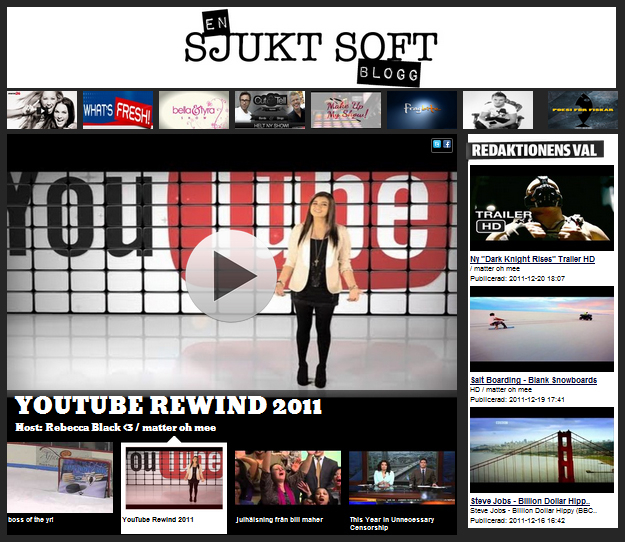Select the YouTube Rewind 2011 carousel thumbnail
625x542 pixels.
[x=174, y=478]
